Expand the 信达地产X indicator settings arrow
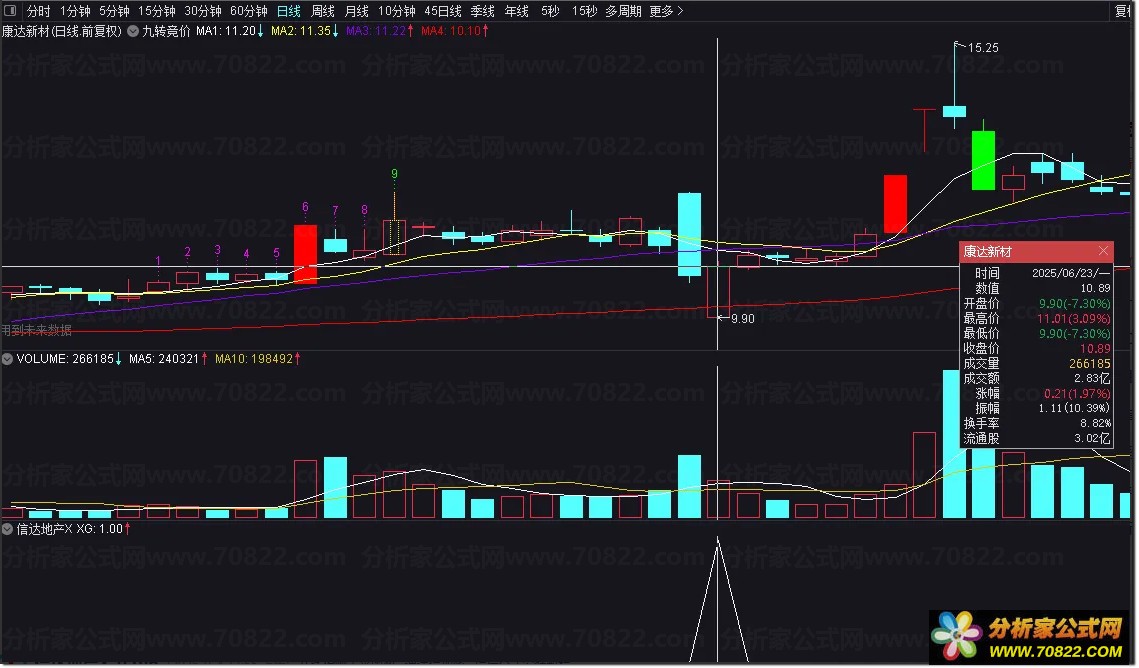This screenshot has height=668, width=1139. (x=7, y=529)
